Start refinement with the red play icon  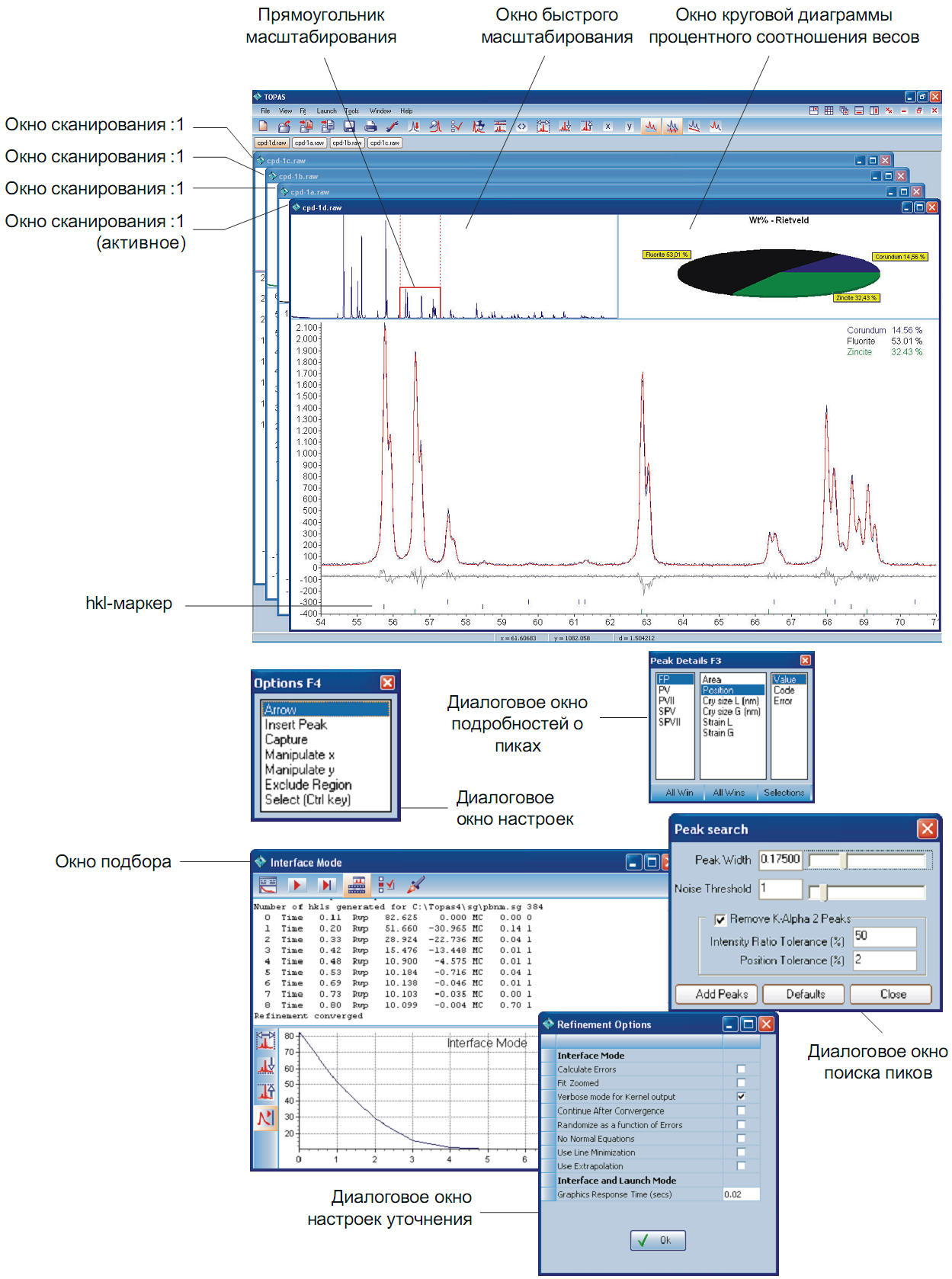[x=297, y=884]
